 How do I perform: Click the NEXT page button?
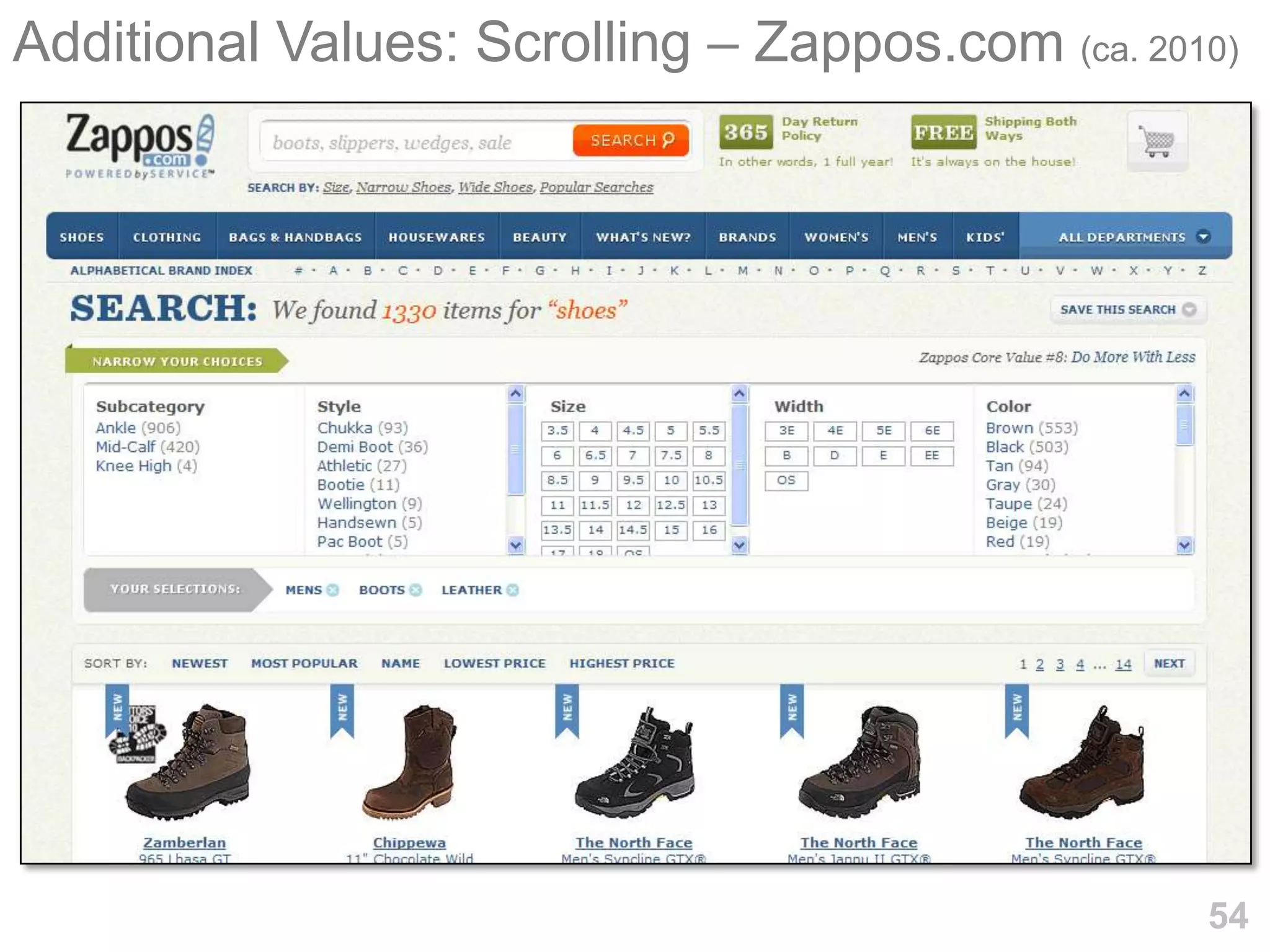coord(1169,664)
